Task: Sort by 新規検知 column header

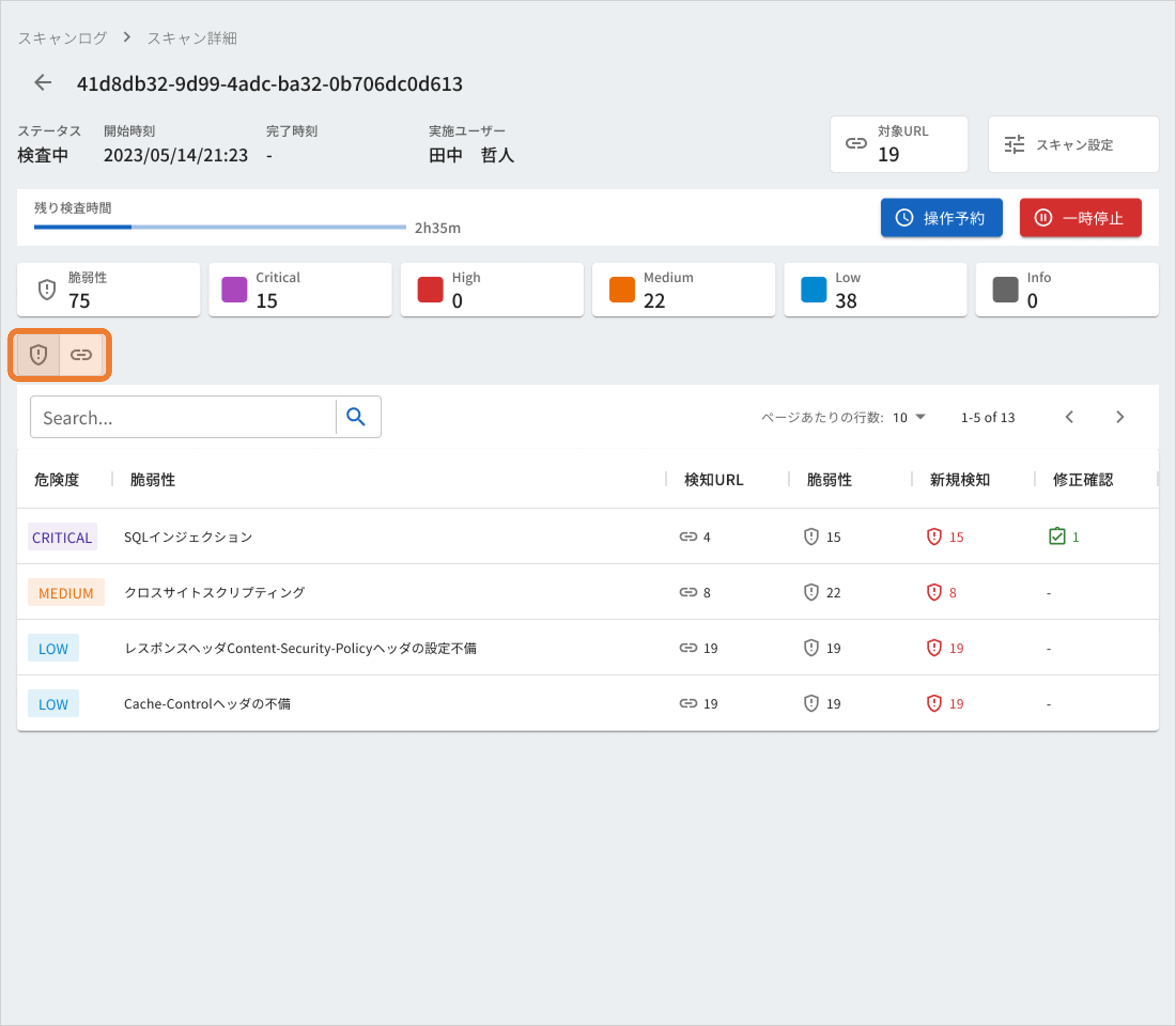Action: [x=960, y=480]
